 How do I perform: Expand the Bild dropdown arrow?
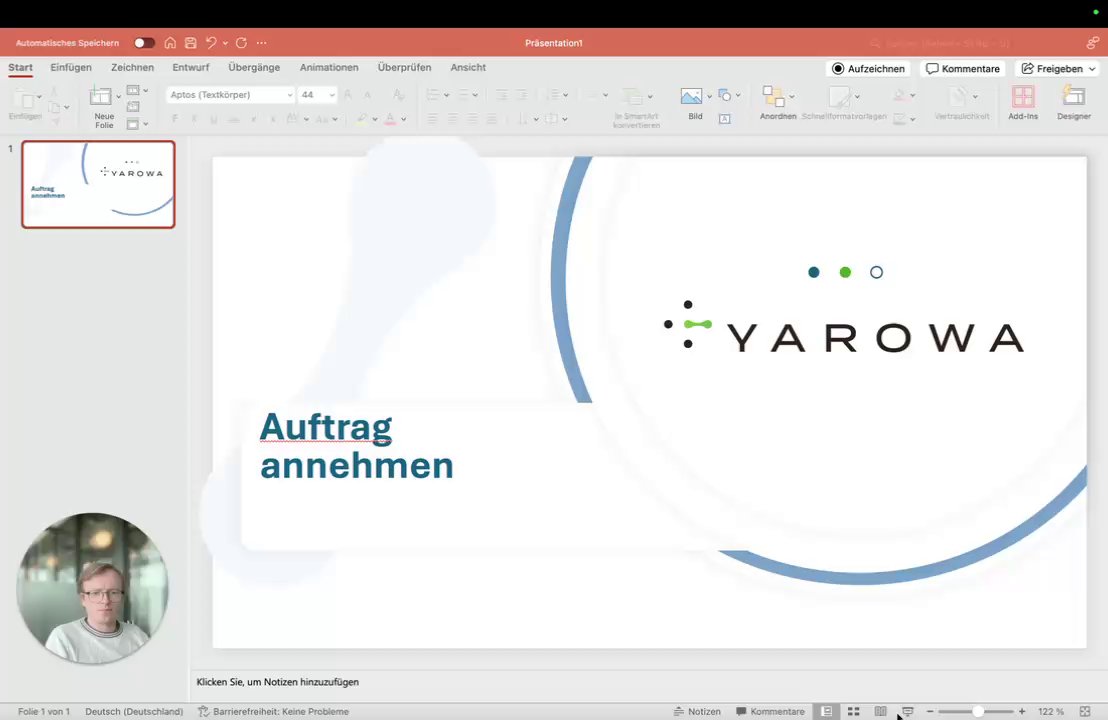click(x=709, y=96)
